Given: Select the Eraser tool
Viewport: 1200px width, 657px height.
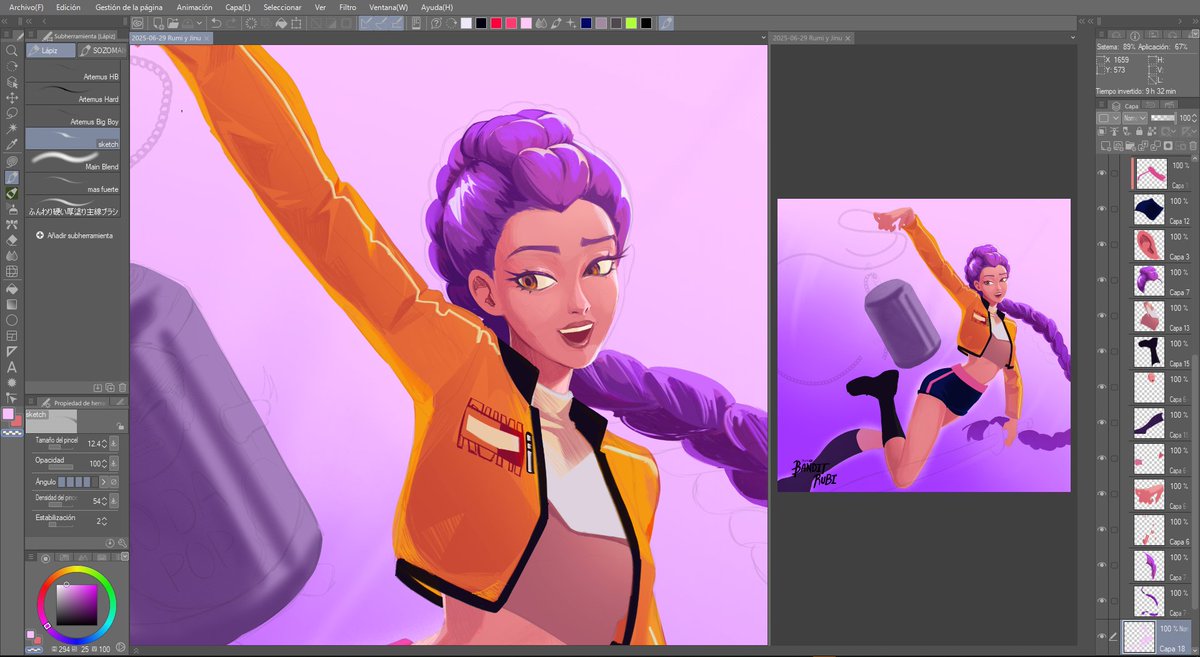Looking at the screenshot, I should pyautogui.click(x=12, y=240).
